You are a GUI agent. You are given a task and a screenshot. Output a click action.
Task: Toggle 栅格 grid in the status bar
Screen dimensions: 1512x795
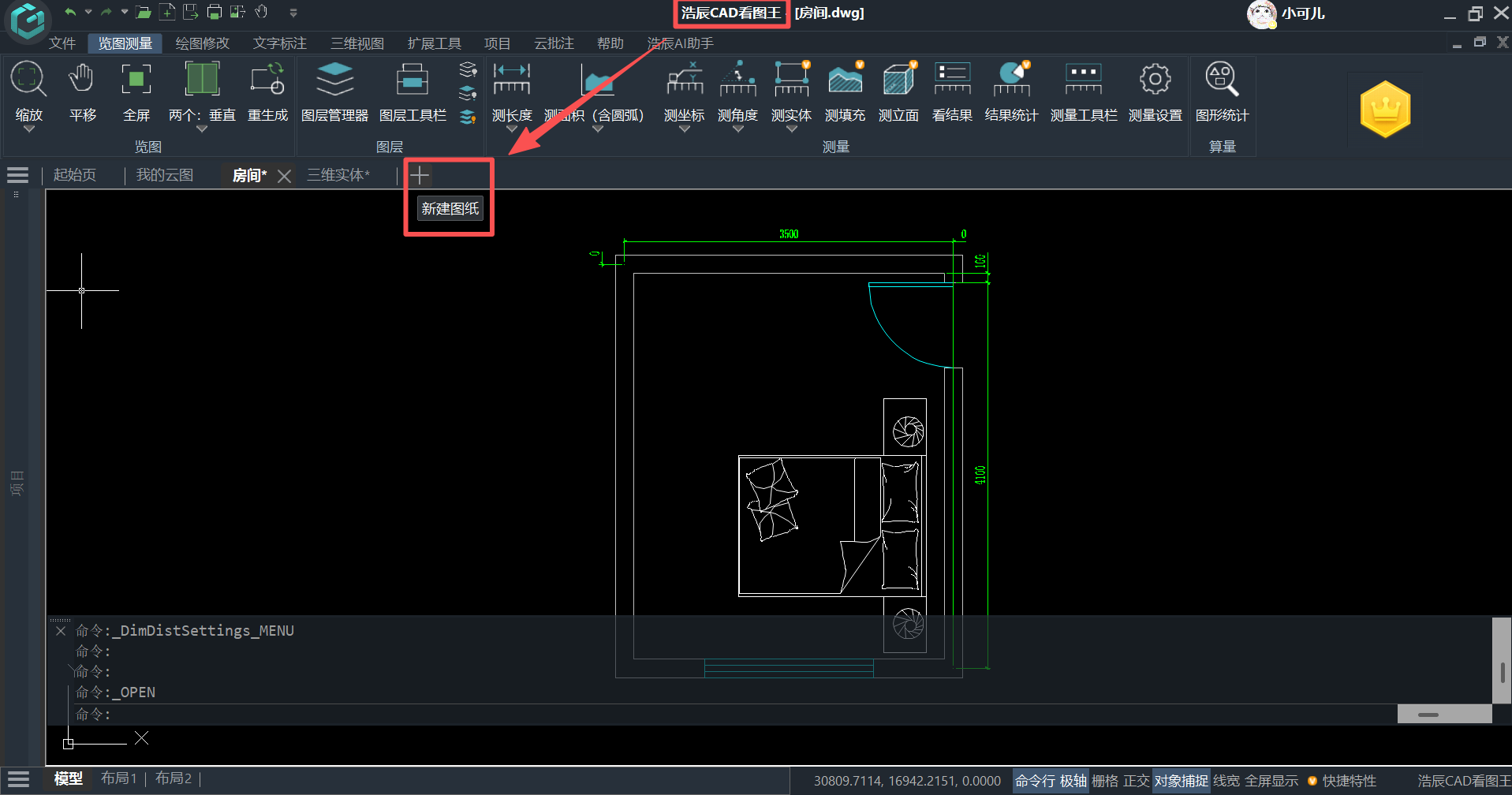1105,781
